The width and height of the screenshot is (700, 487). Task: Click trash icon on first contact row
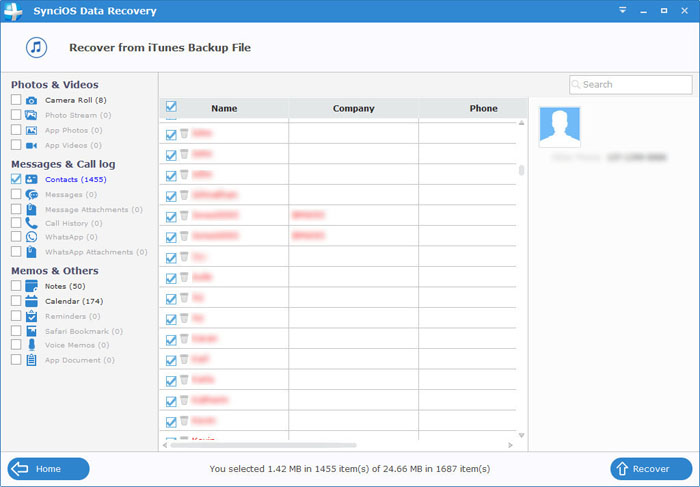(x=184, y=133)
